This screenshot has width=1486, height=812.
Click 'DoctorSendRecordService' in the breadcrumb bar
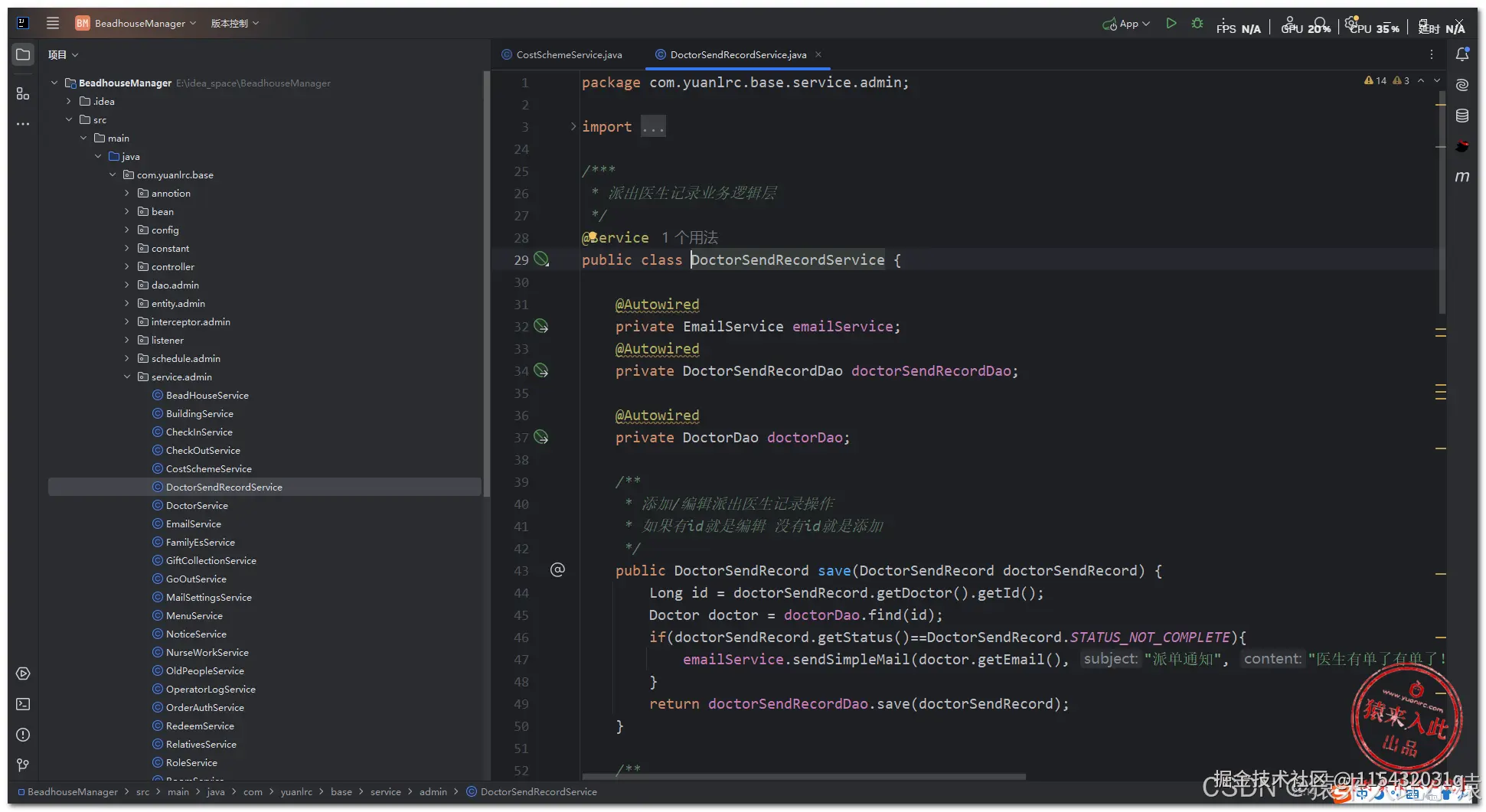tap(539, 792)
